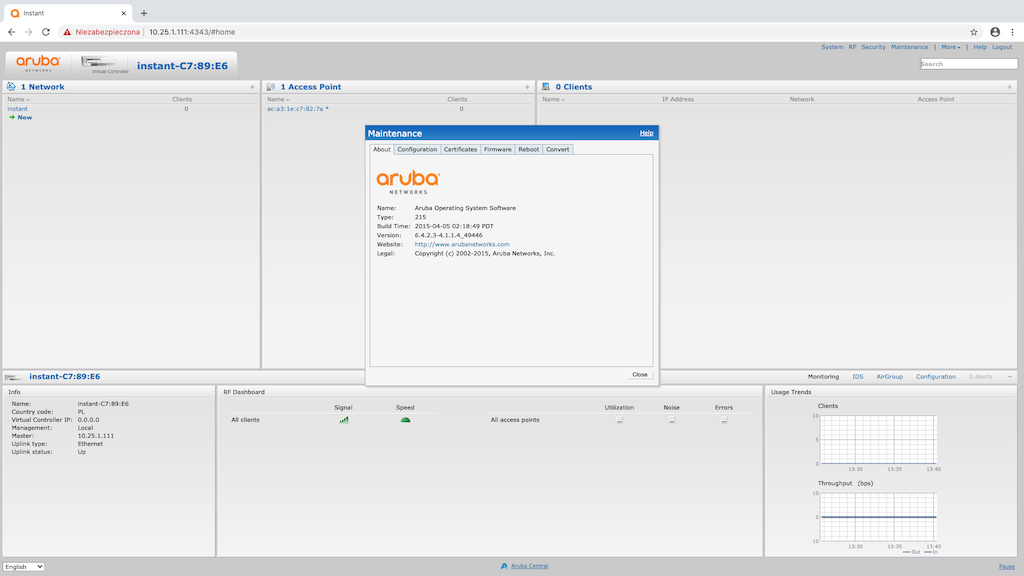Click New to add a network

click(24, 117)
